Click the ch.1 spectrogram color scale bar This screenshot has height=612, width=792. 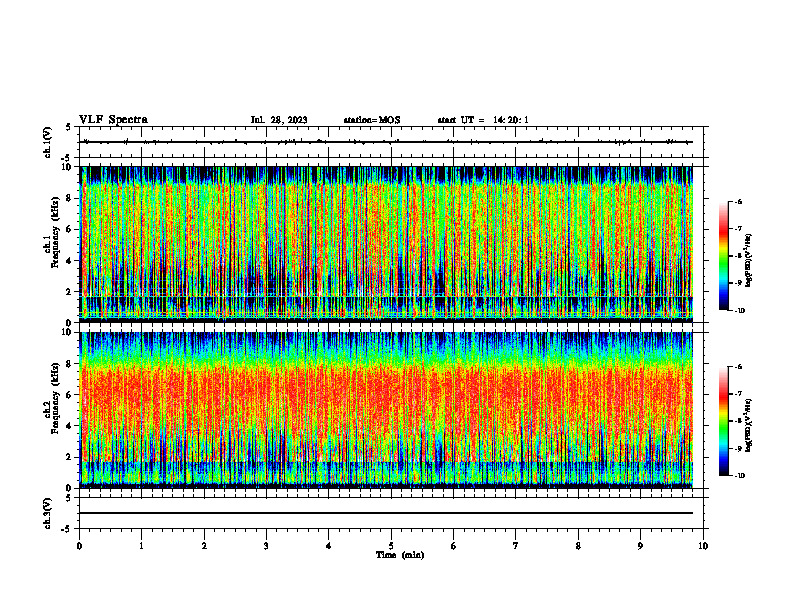723,256
